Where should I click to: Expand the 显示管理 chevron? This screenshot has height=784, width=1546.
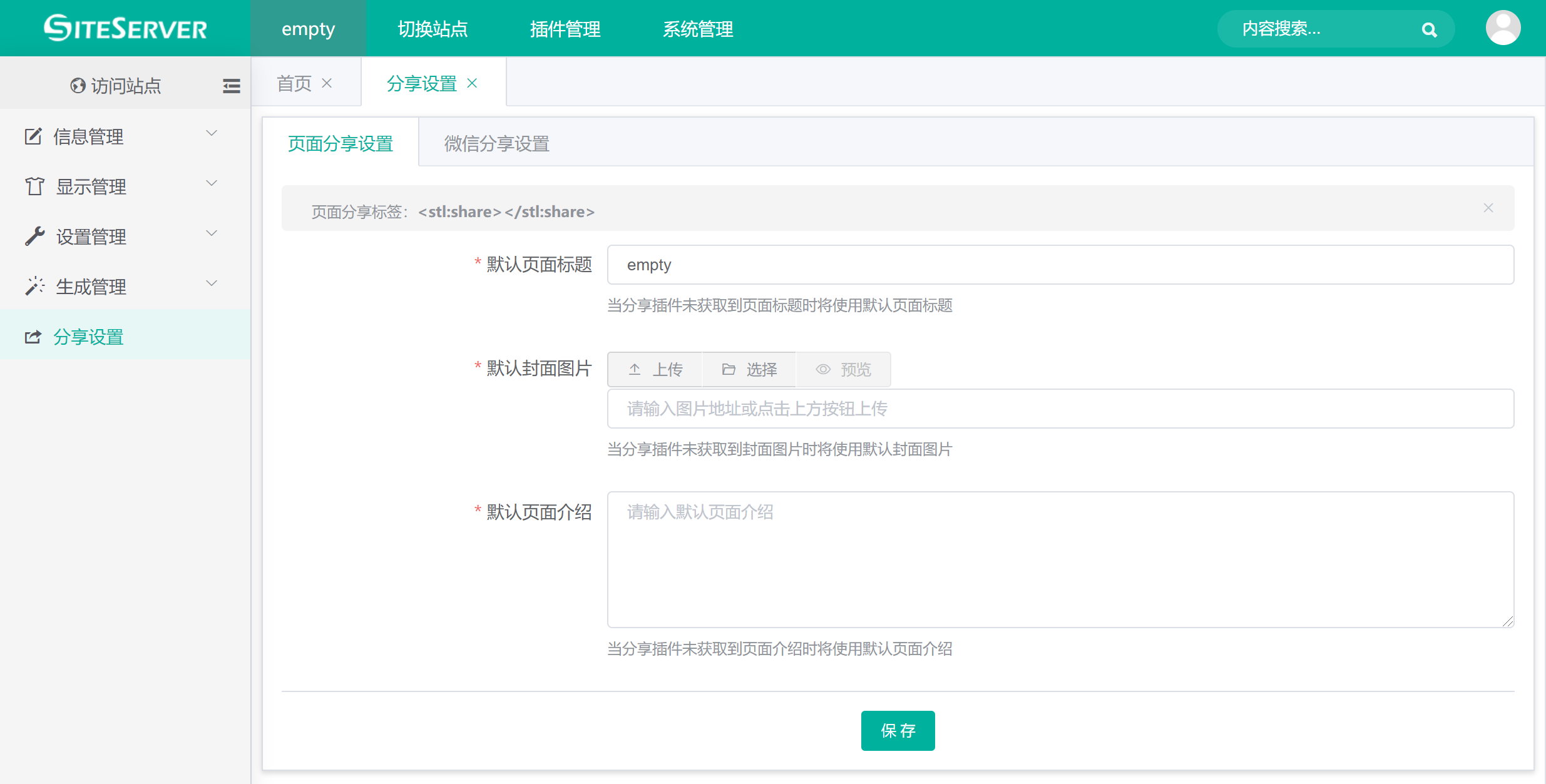tap(212, 183)
